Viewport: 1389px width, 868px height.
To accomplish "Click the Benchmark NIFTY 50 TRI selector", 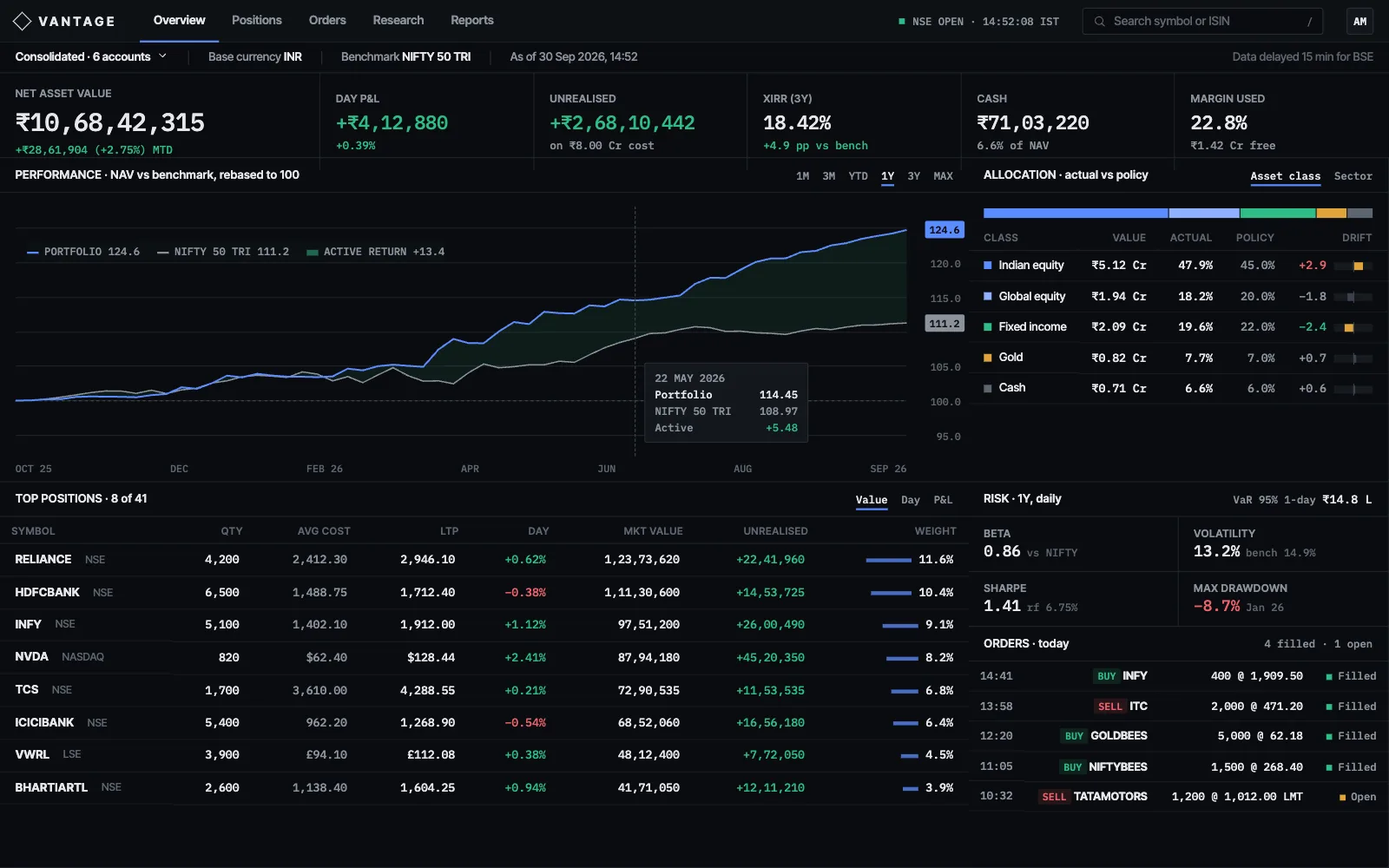I will pyautogui.click(x=405, y=56).
